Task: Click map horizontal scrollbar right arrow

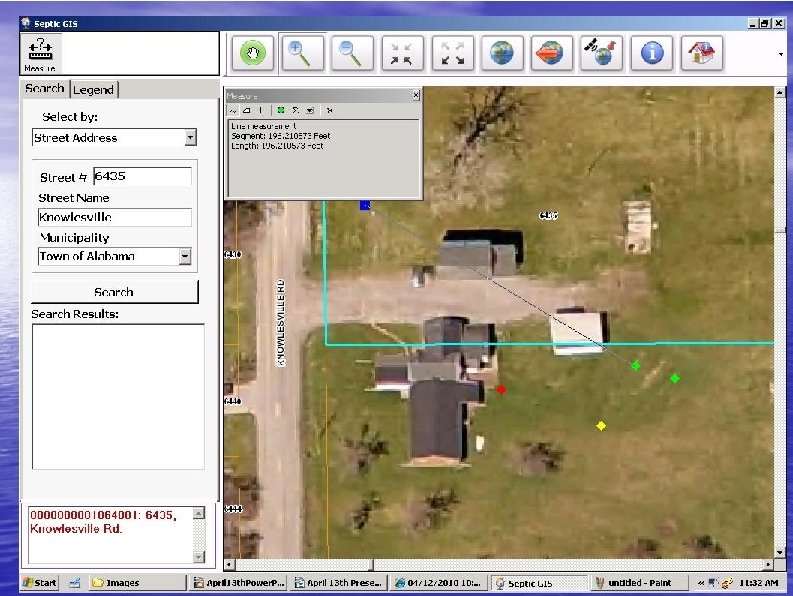Action: tap(768, 564)
